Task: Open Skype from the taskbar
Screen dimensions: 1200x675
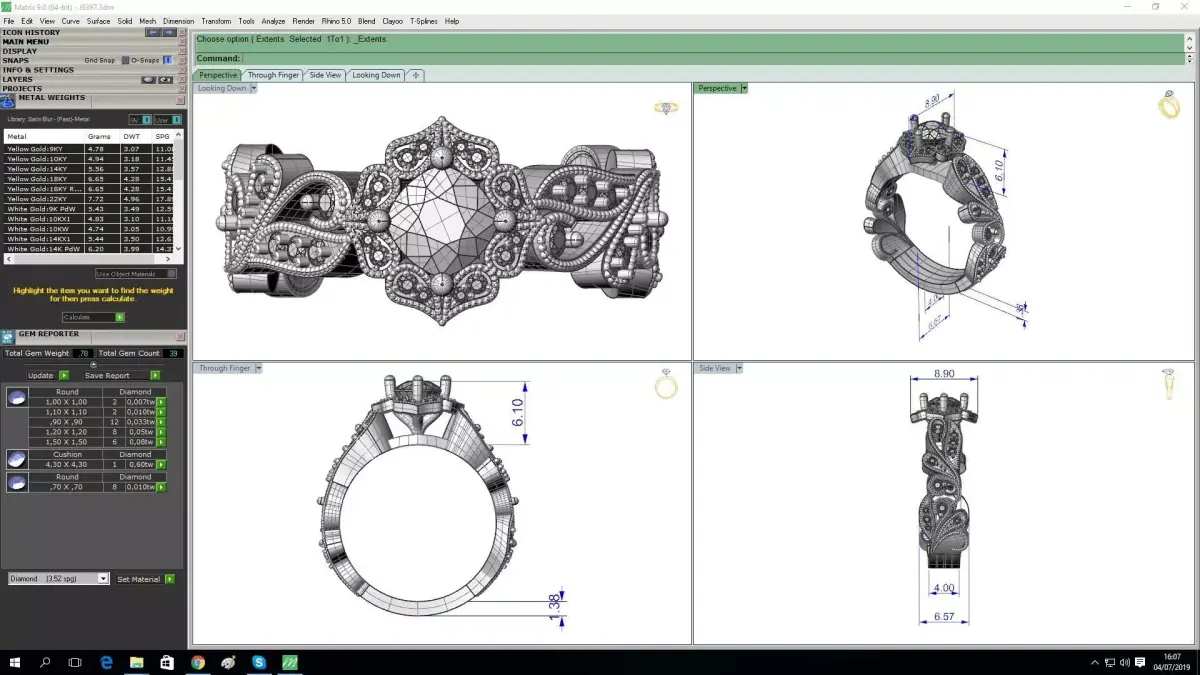Action: click(x=259, y=662)
